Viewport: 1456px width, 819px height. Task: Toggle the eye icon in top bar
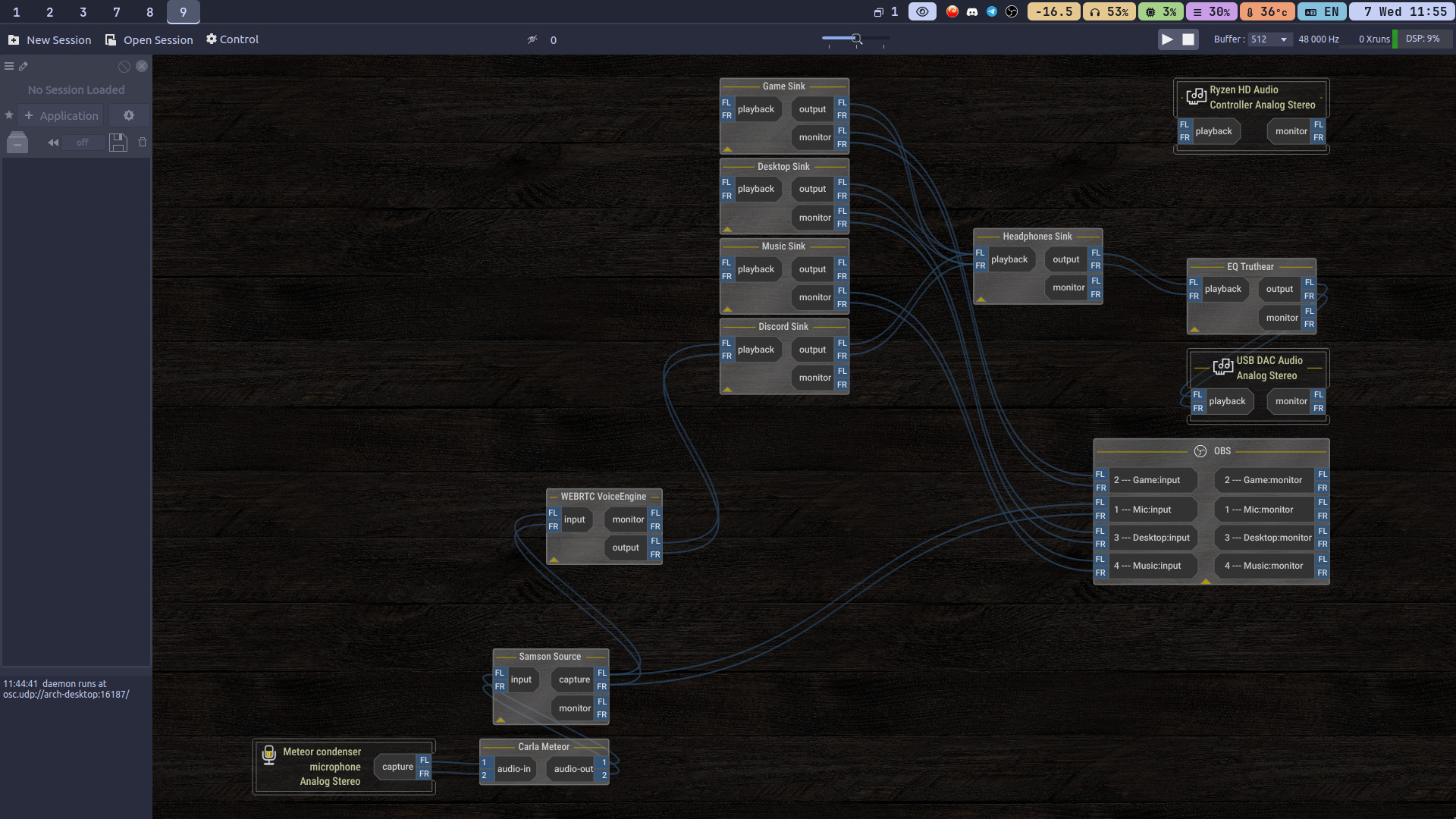921,11
